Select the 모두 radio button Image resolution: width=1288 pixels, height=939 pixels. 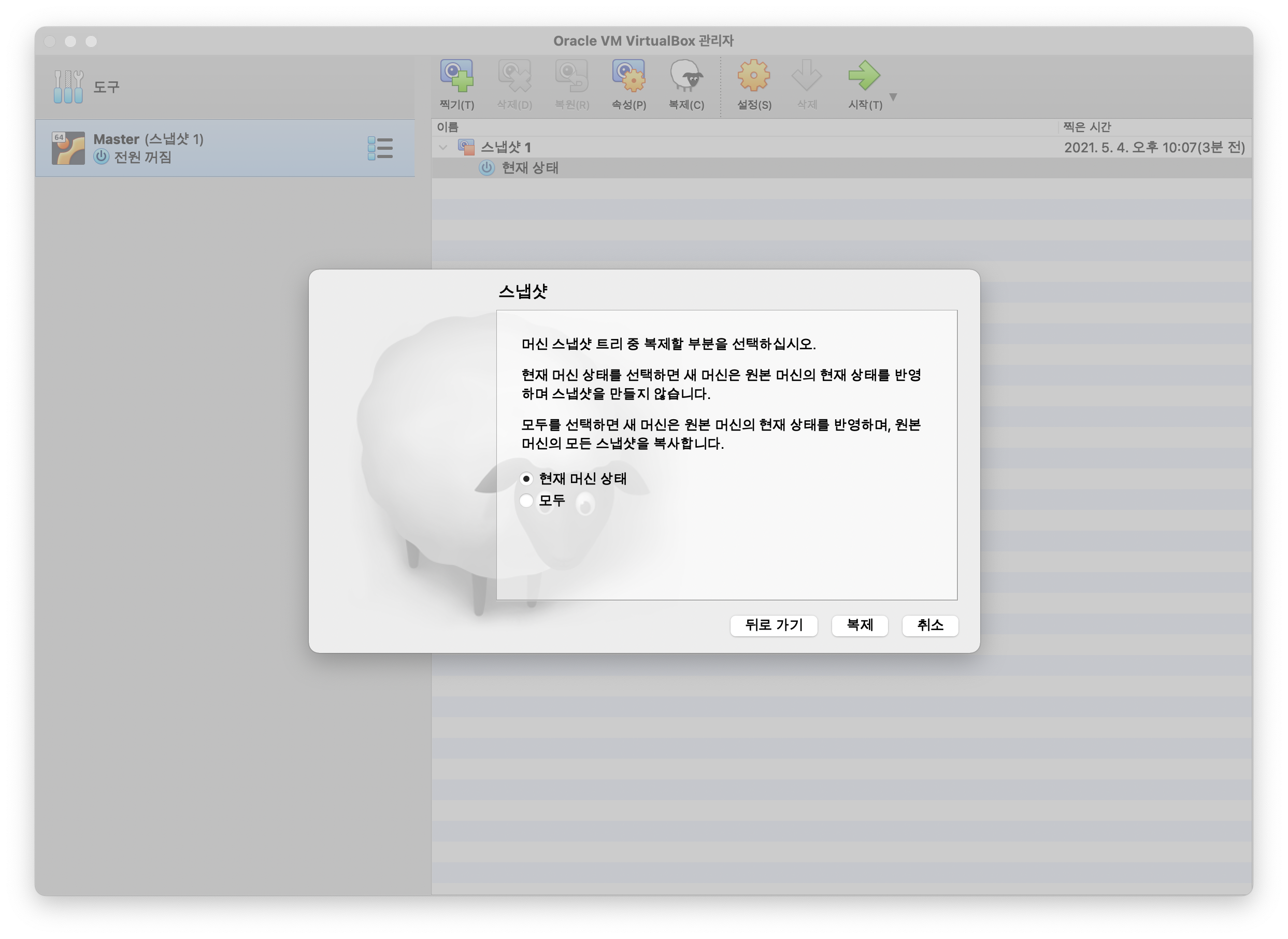click(x=526, y=501)
